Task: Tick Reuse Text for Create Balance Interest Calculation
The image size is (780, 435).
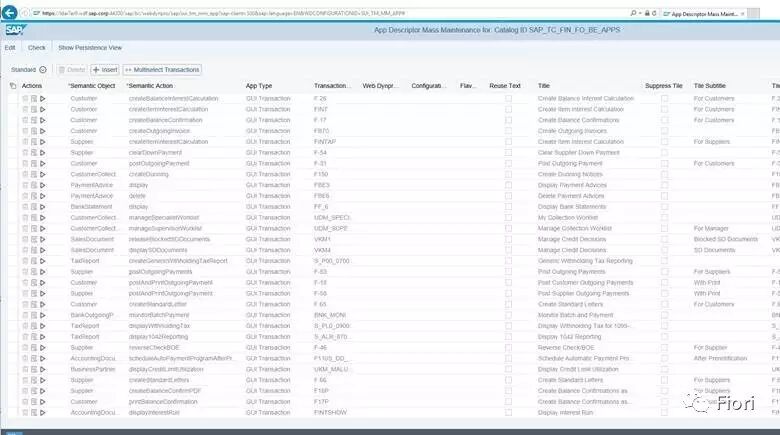Action: pos(508,99)
